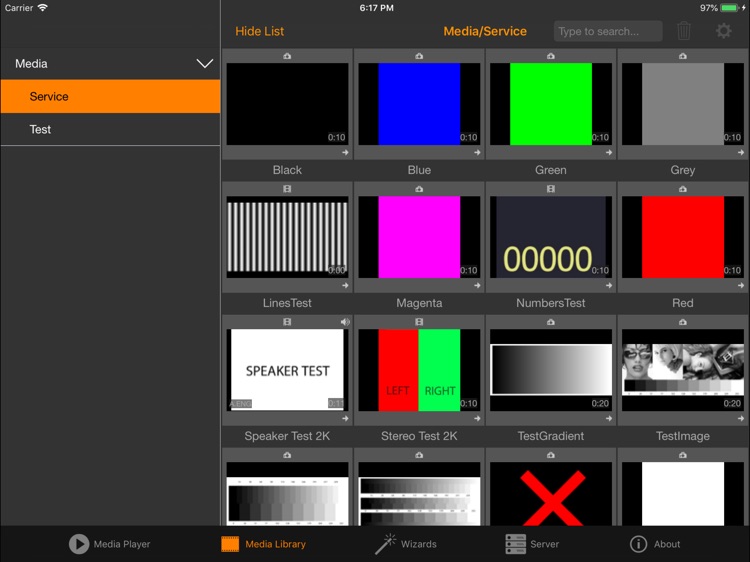Select the white square thumbnail in bottom row
750x562 pixels.
click(683, 494)
